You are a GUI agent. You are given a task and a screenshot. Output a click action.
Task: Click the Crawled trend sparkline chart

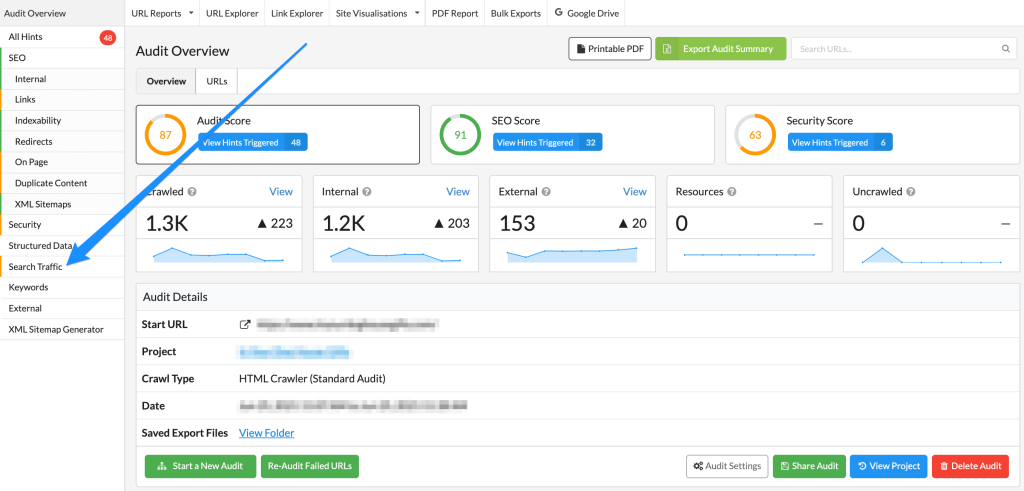point(219,255)
